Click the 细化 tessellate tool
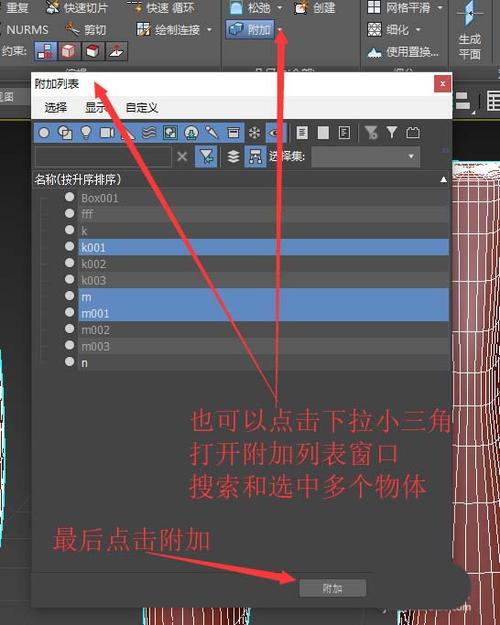The height and width of the screenshot is (625, 500). point(388,29)
